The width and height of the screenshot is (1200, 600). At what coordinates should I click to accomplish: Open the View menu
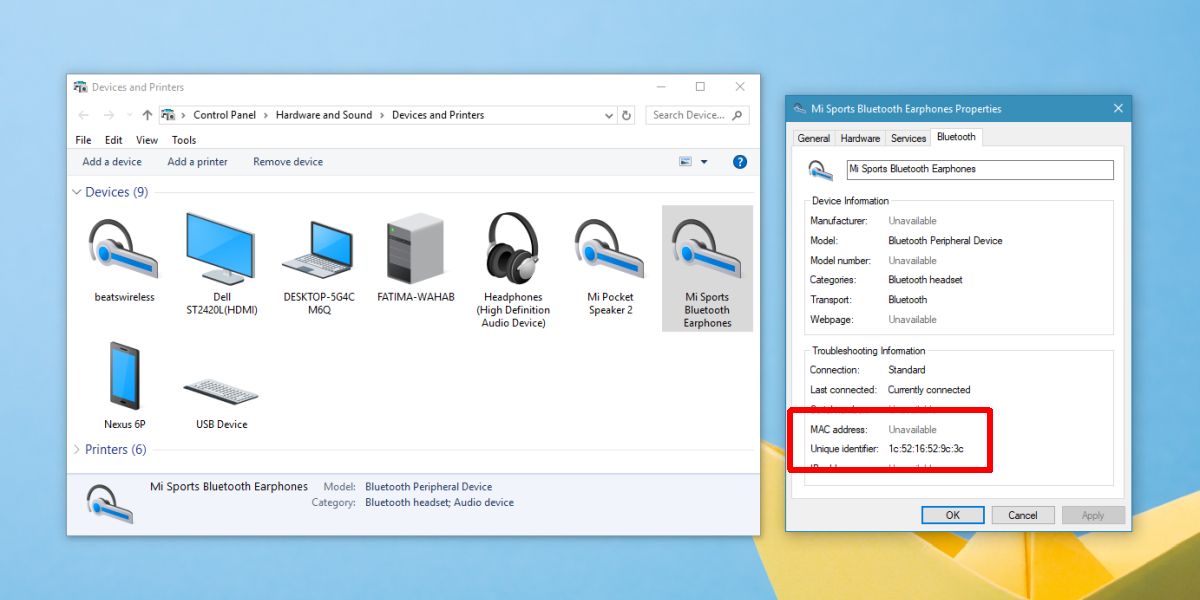click(147, 140)
